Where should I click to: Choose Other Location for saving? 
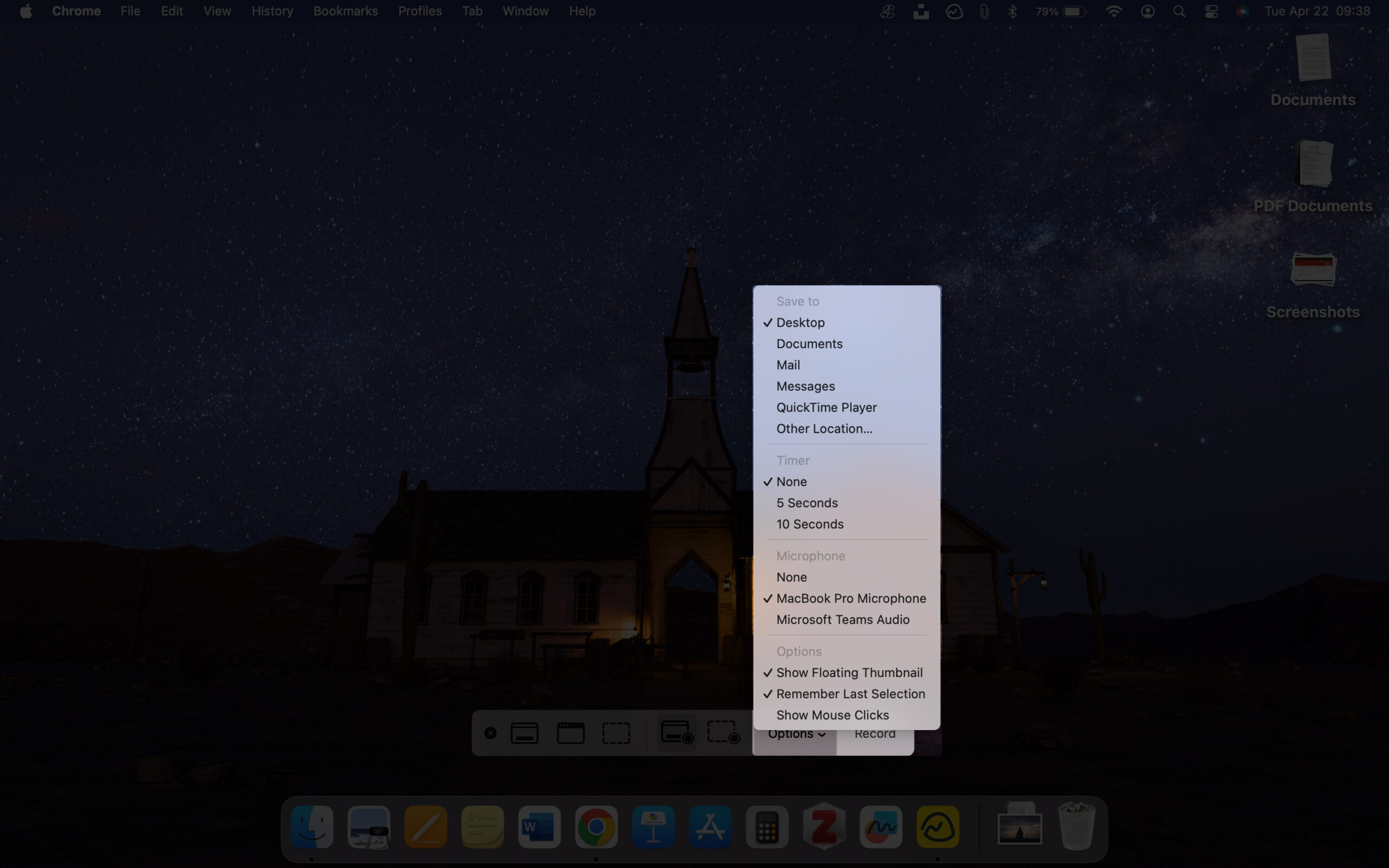[x=824, y=428]
